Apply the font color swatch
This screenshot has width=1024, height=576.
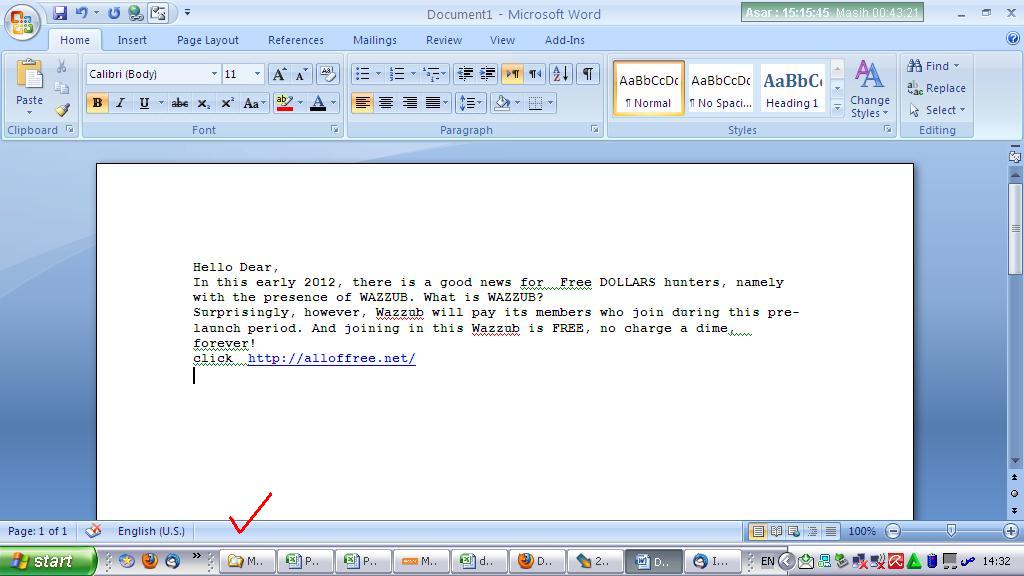pos(318,103)
